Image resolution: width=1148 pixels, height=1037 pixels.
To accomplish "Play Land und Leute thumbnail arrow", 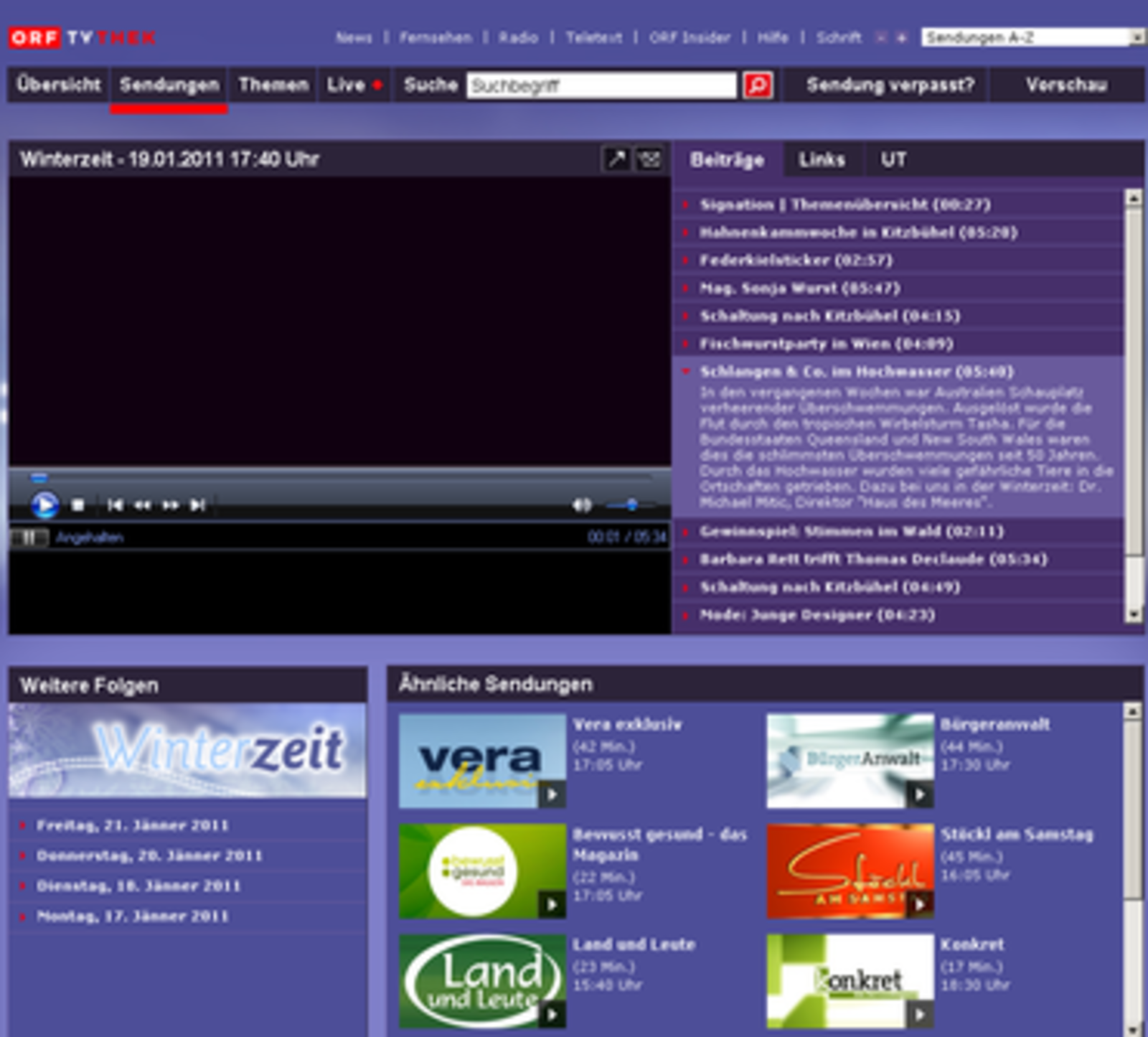I will (x=552, y=1015).
